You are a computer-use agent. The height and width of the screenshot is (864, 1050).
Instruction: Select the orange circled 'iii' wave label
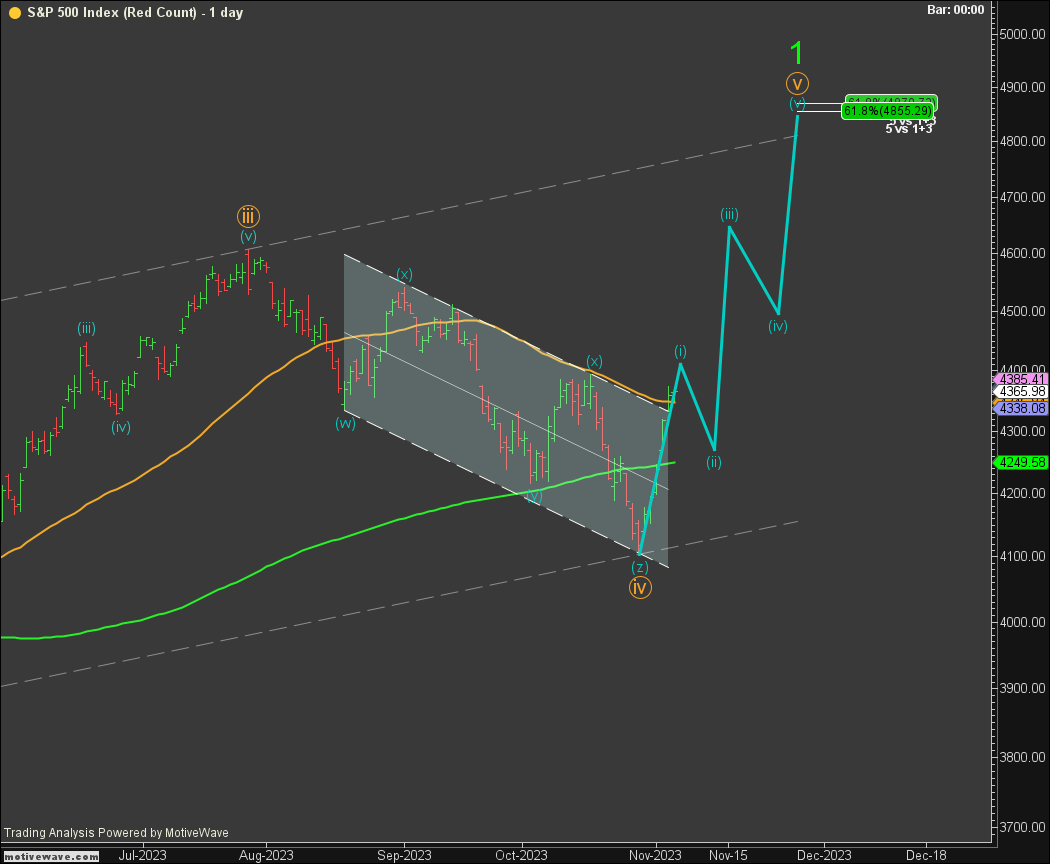tap(248, 216)
